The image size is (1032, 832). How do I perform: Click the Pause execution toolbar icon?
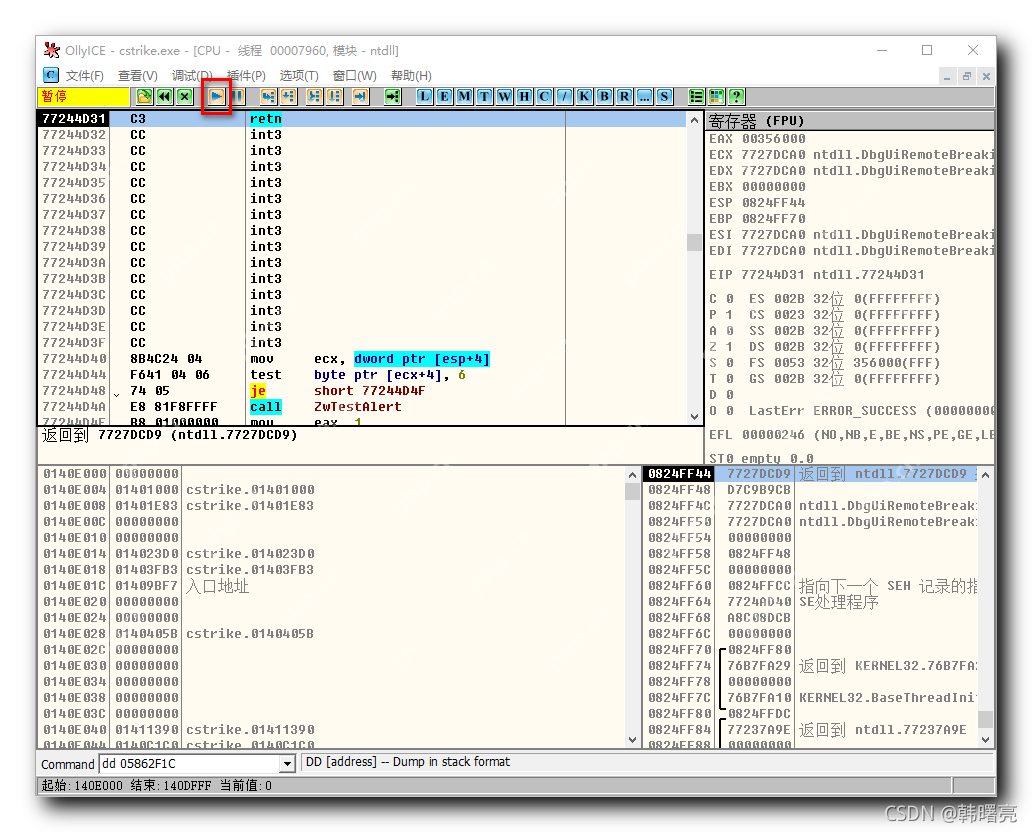238,97
